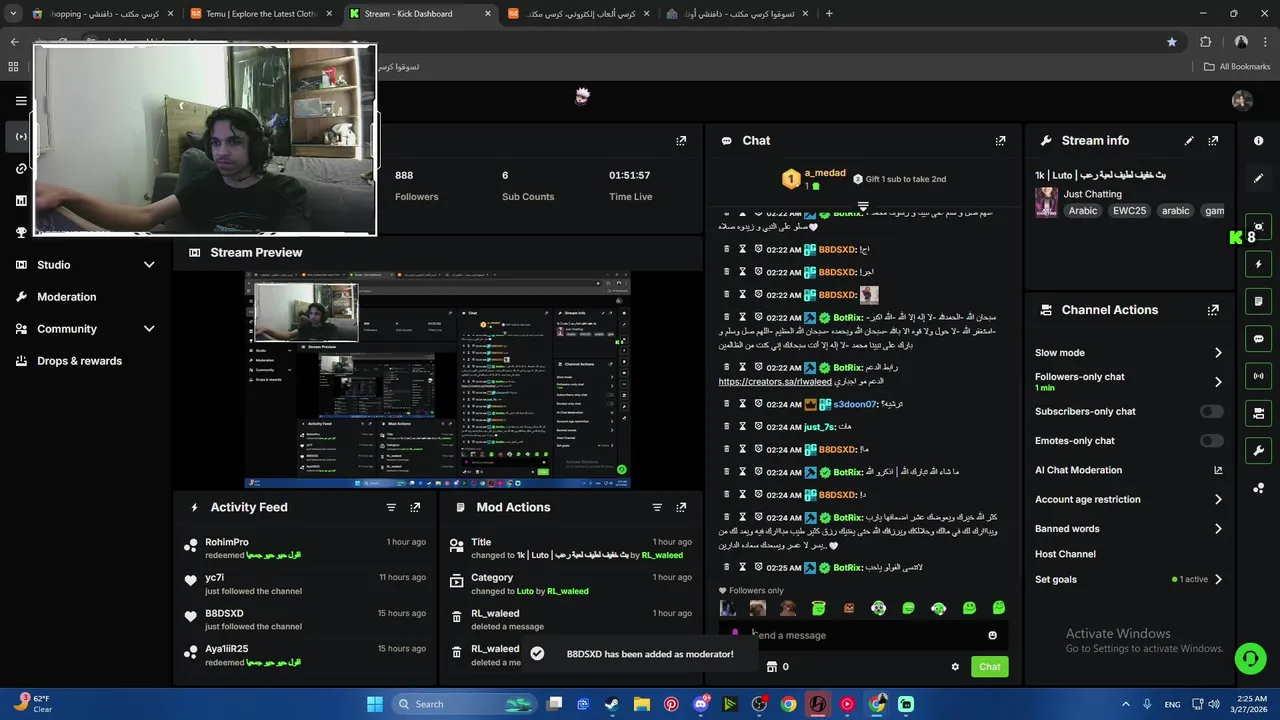The height and width of the screenshot is (720, 1280).
Task: Pop out the Channel Actions panel
Action: click(1213, 310)
